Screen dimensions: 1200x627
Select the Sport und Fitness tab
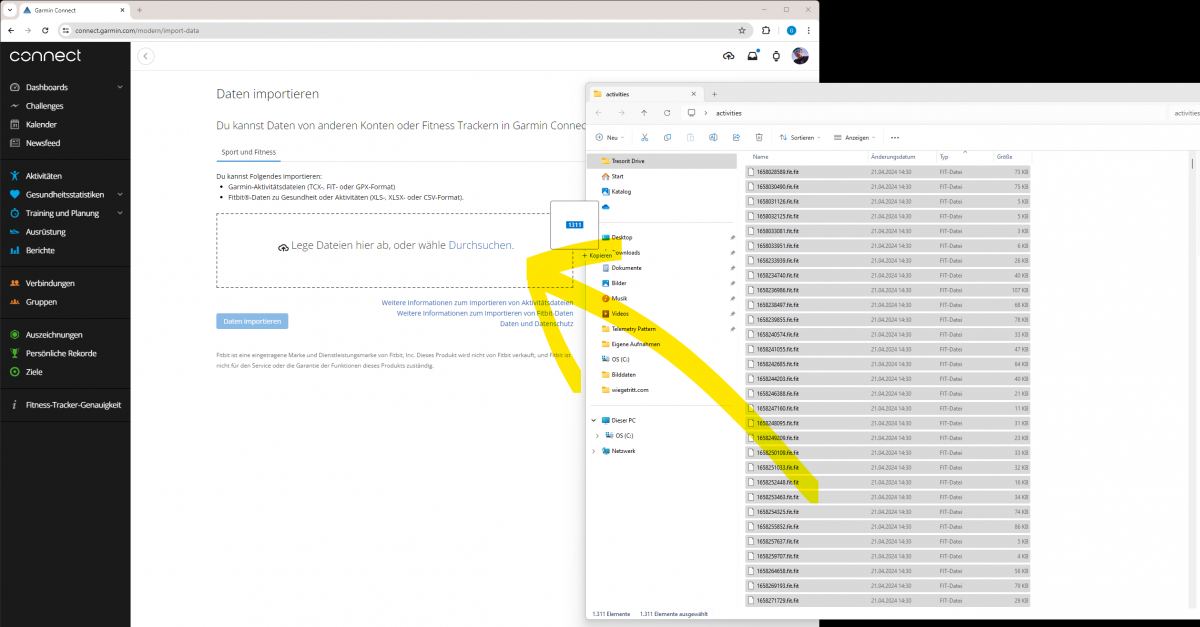249,152
